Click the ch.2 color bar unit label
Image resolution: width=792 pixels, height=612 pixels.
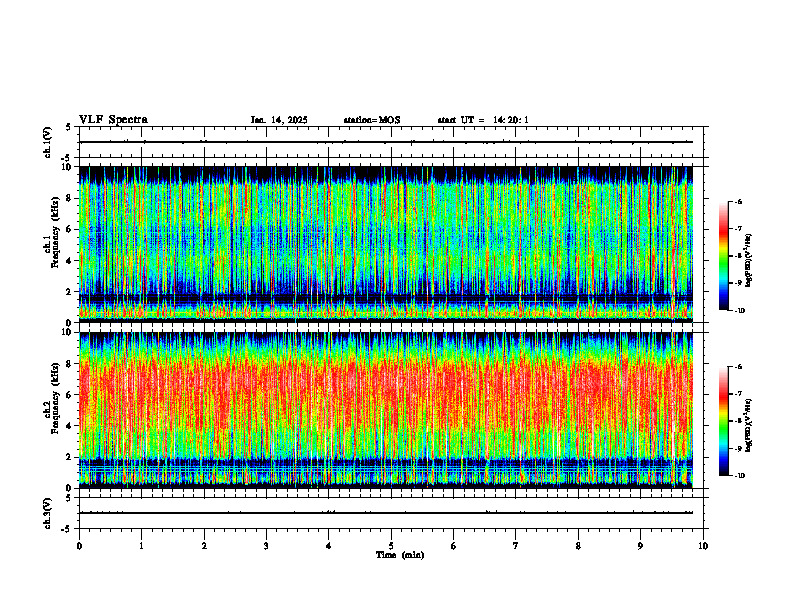pos(749,425)
